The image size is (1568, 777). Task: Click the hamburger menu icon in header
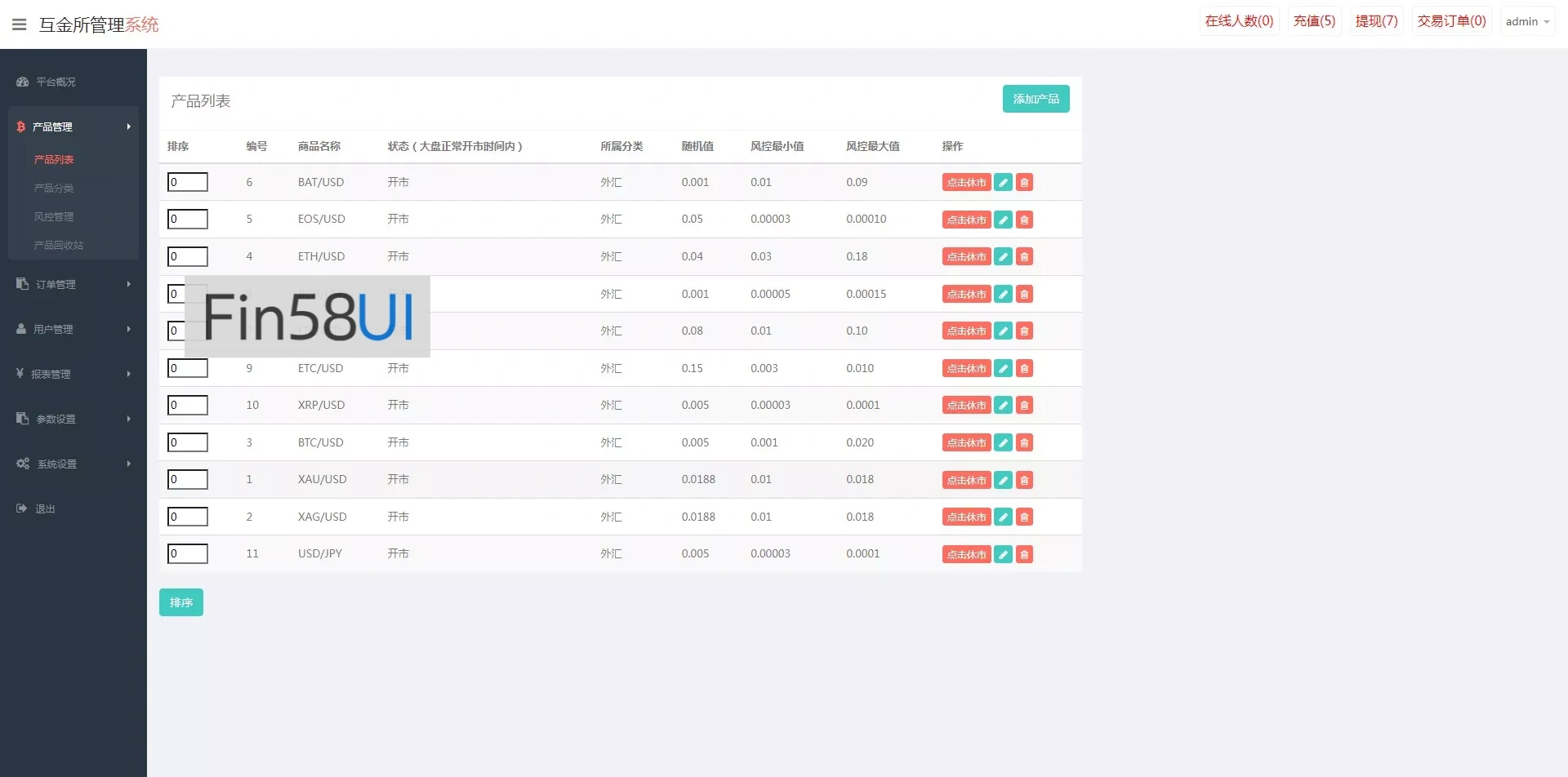point(20,24)
